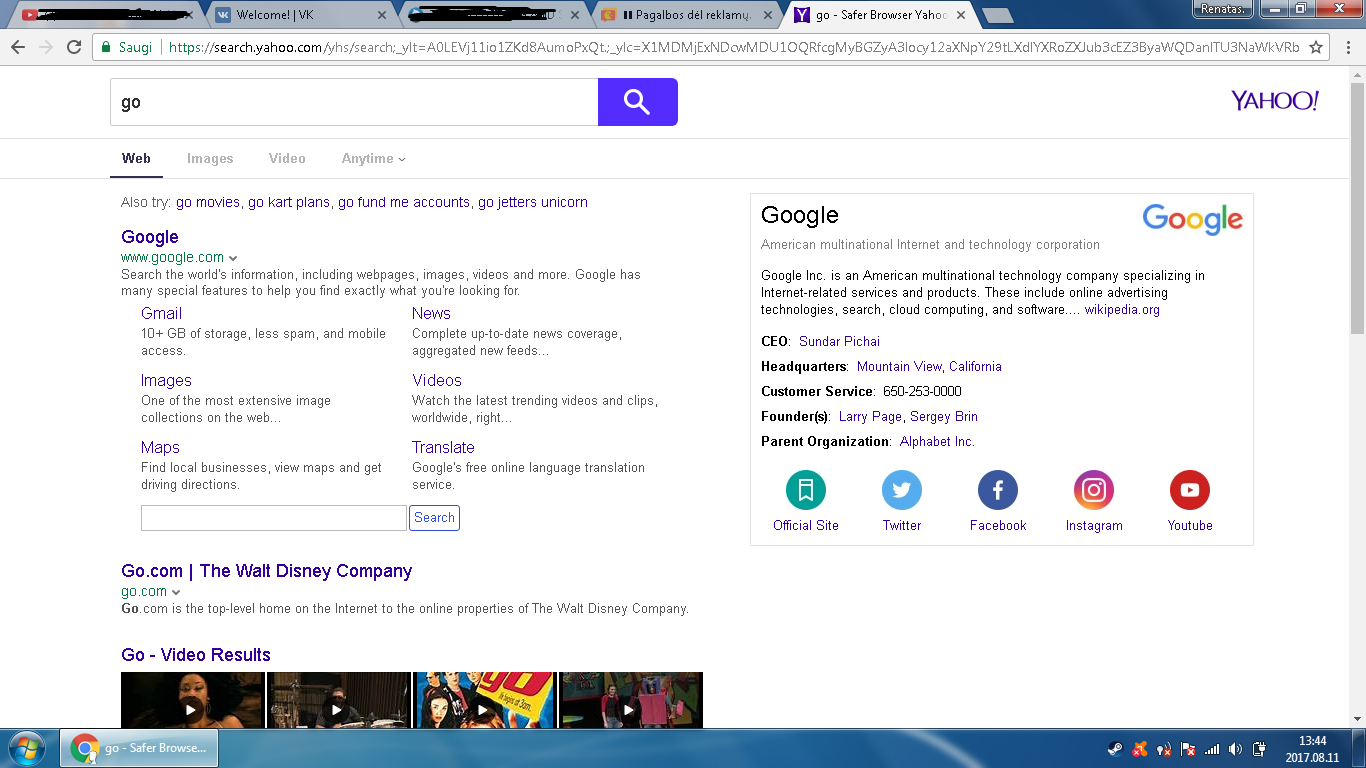
Task: Open the volume speaker tray icon
Action: pyautogui.click(x=1236, y=748)
